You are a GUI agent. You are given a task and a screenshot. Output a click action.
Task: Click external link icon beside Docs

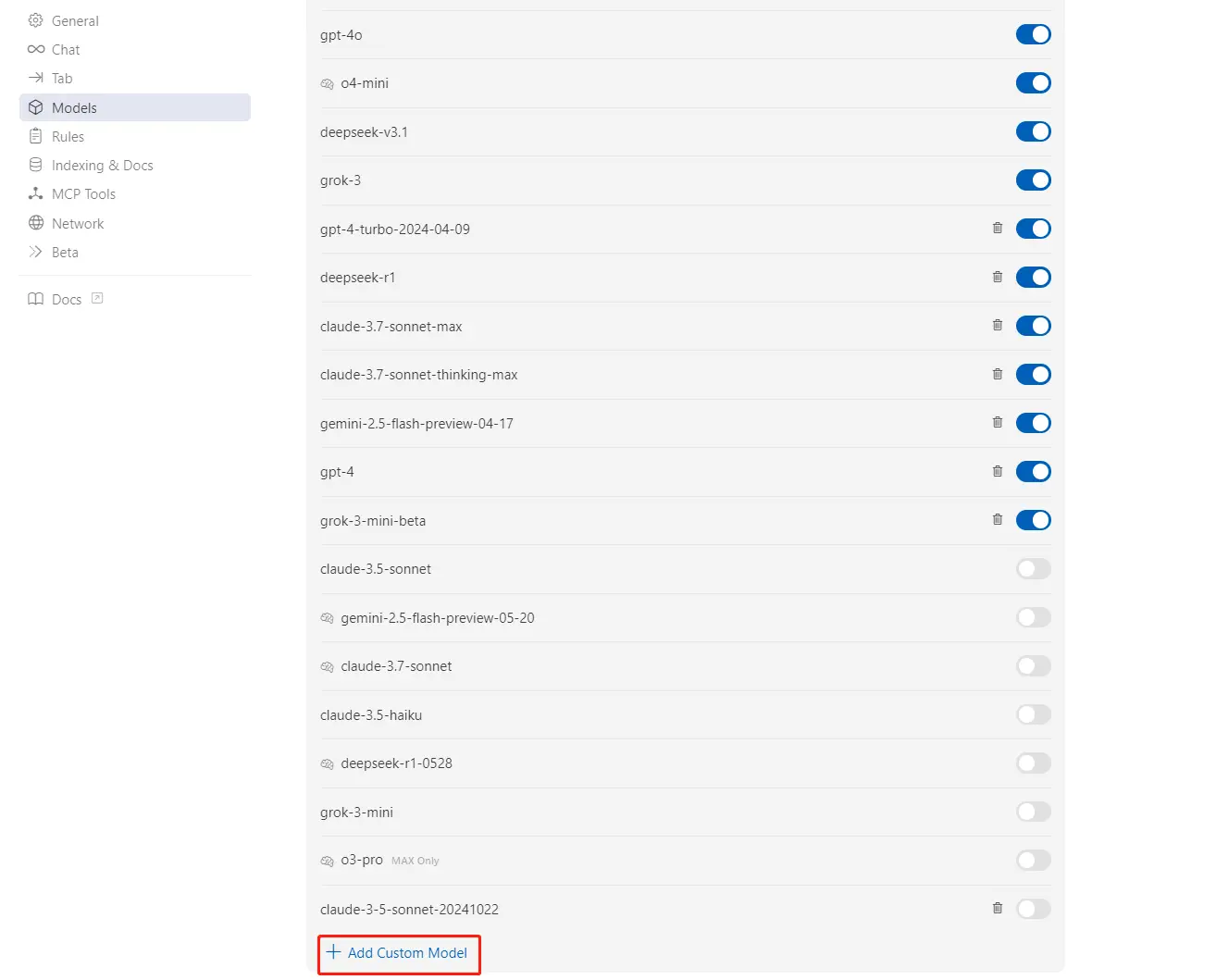click(x=97, y=298)
